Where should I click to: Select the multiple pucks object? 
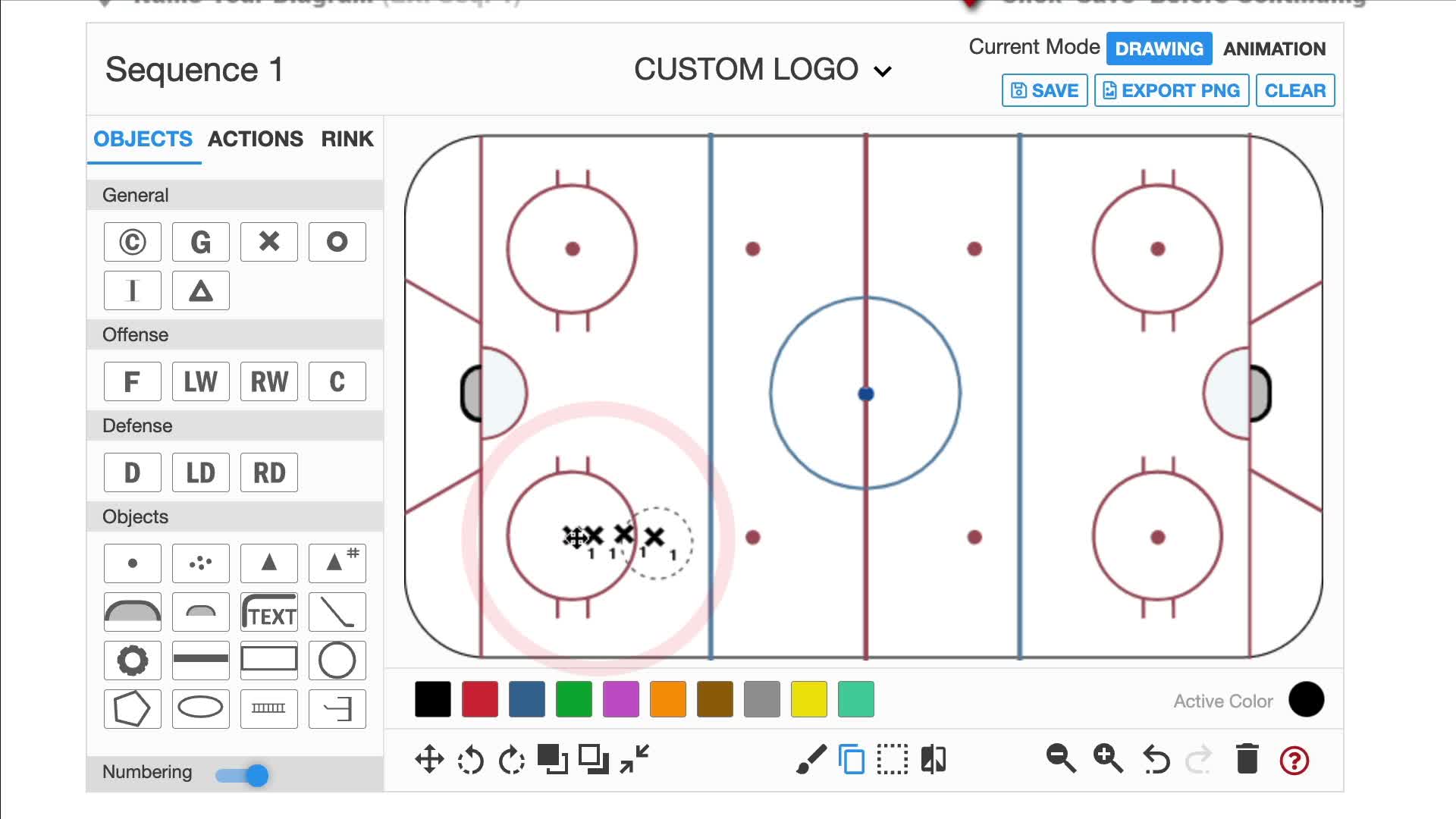[200, 563]
